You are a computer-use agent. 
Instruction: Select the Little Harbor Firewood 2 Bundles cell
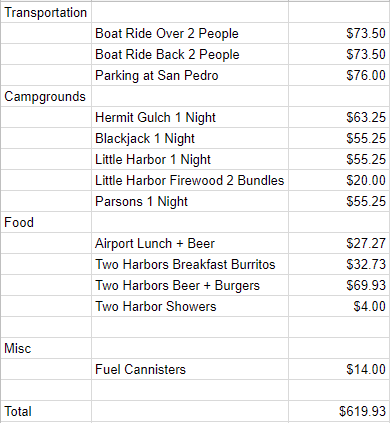[190, 180]
